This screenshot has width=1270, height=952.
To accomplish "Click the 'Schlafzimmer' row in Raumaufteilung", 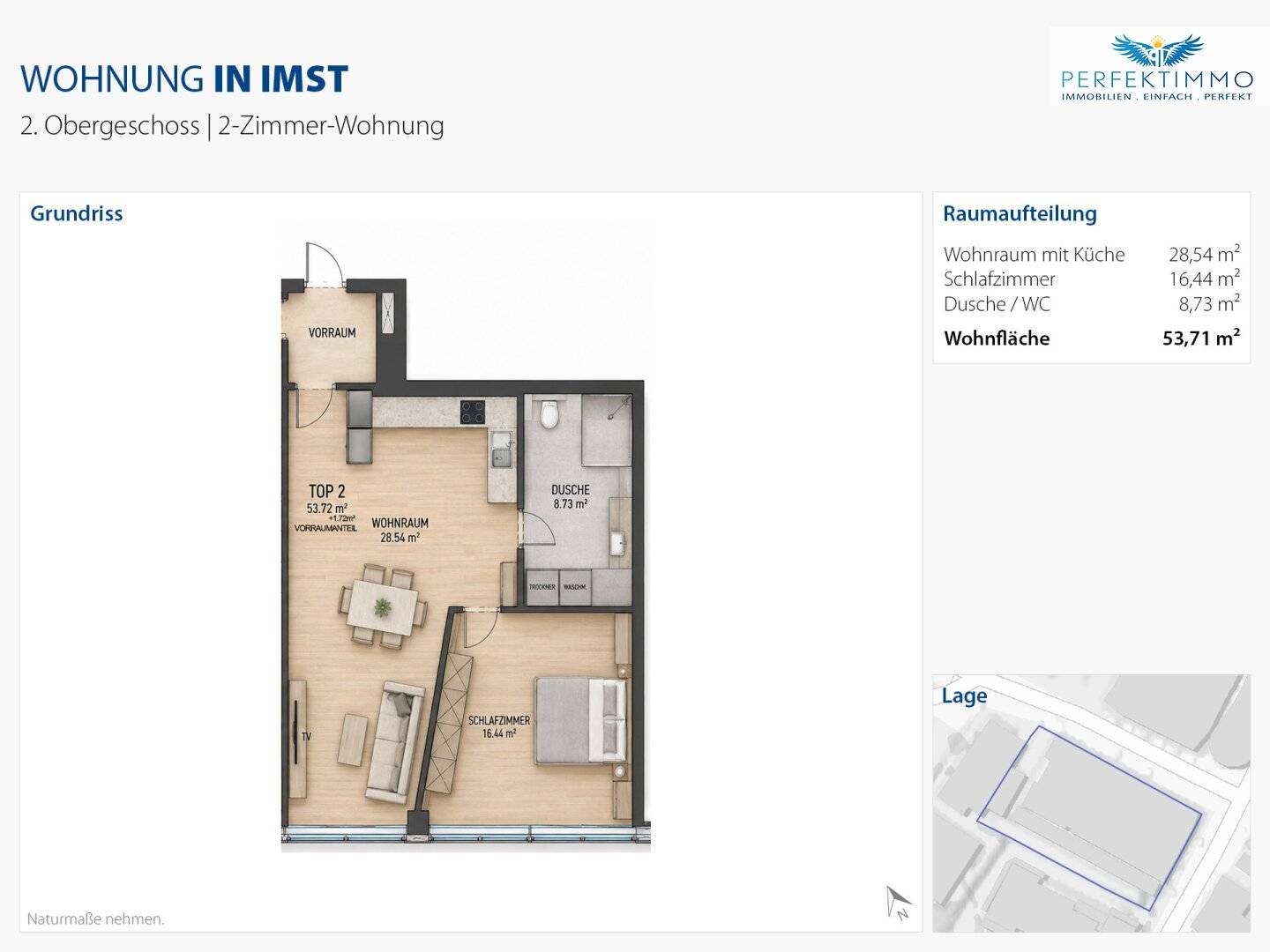I will (x=1092, y=279).
